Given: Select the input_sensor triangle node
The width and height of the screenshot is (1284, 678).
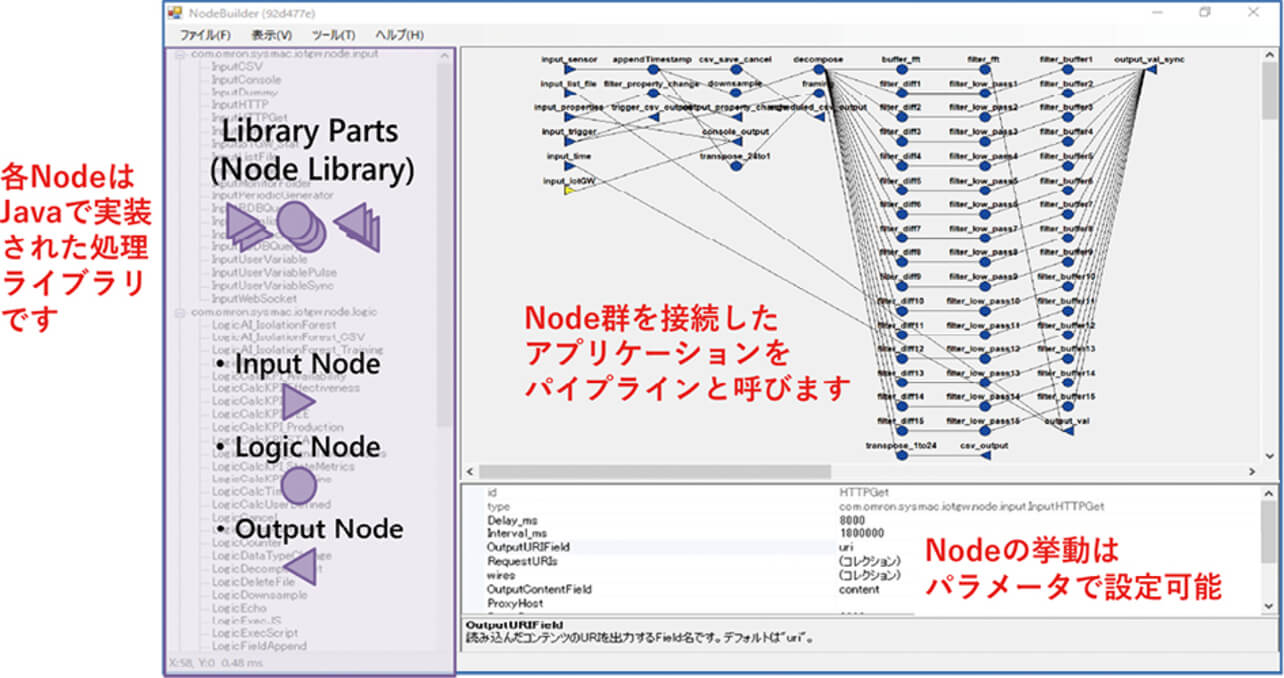Looking at the screenshot, I should [x=567, y=70].
